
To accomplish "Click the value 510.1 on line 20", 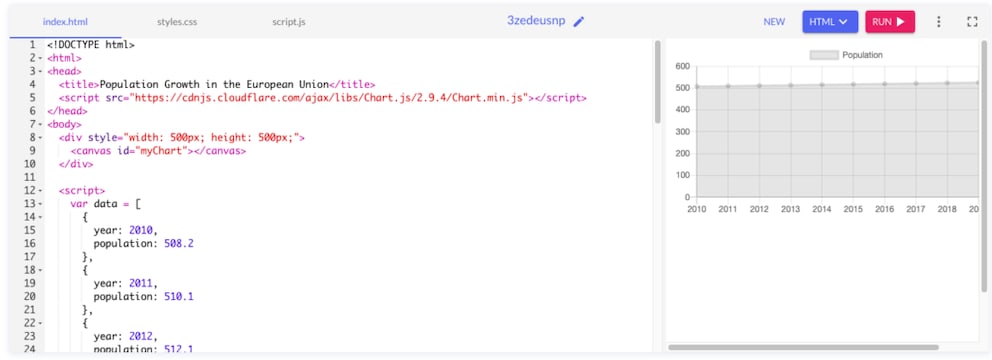I will 178,297.
